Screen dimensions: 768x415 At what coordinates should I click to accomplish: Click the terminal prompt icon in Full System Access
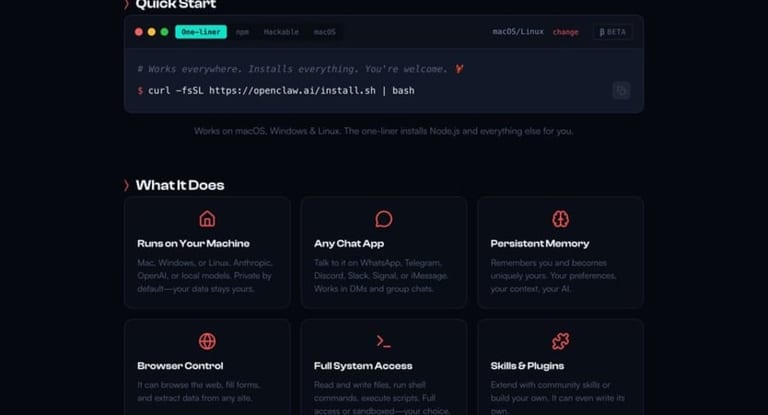[384, 341]
